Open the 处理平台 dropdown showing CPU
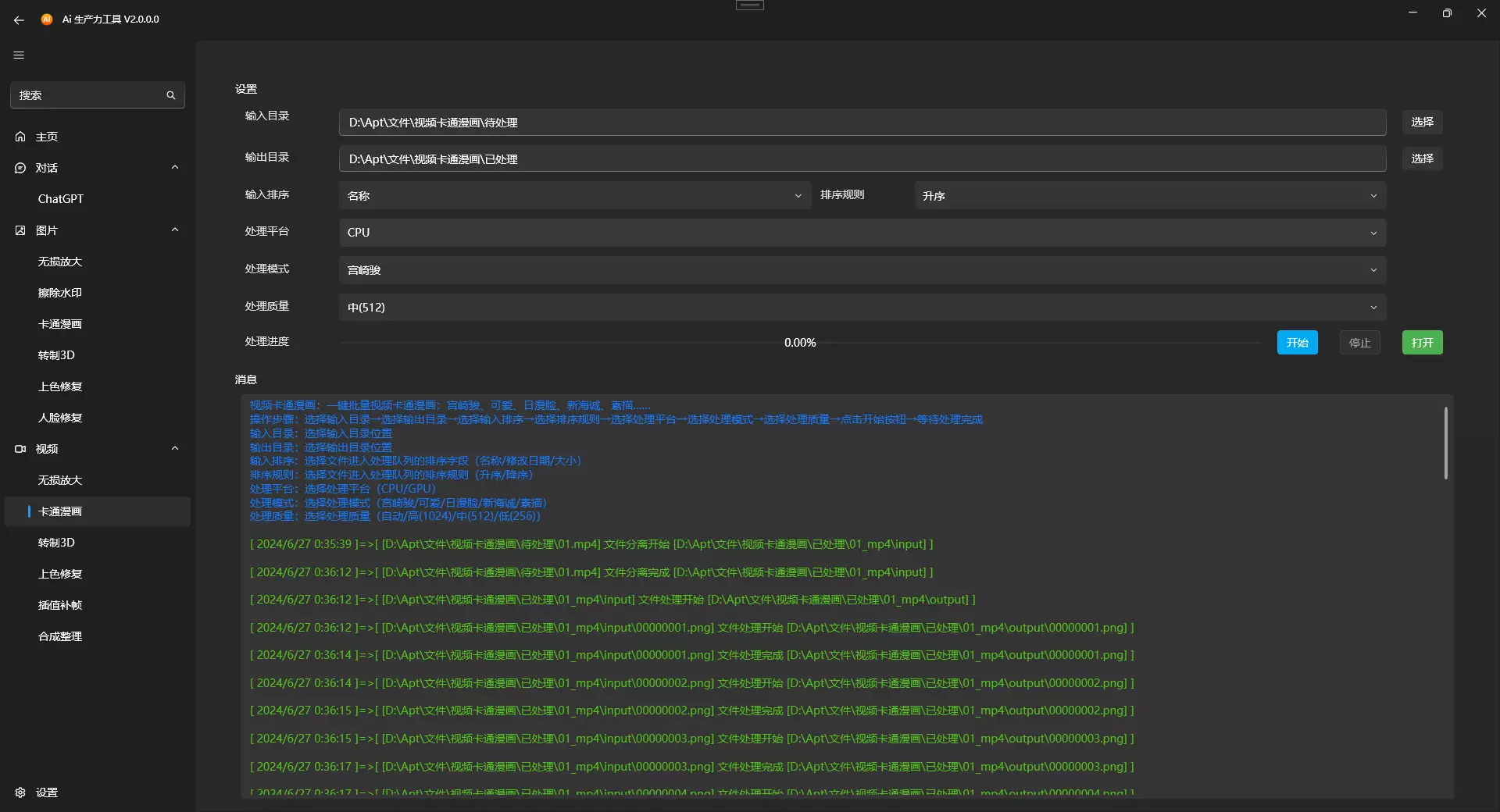This screenshot has height=812, width=1500. click(862, 233)
